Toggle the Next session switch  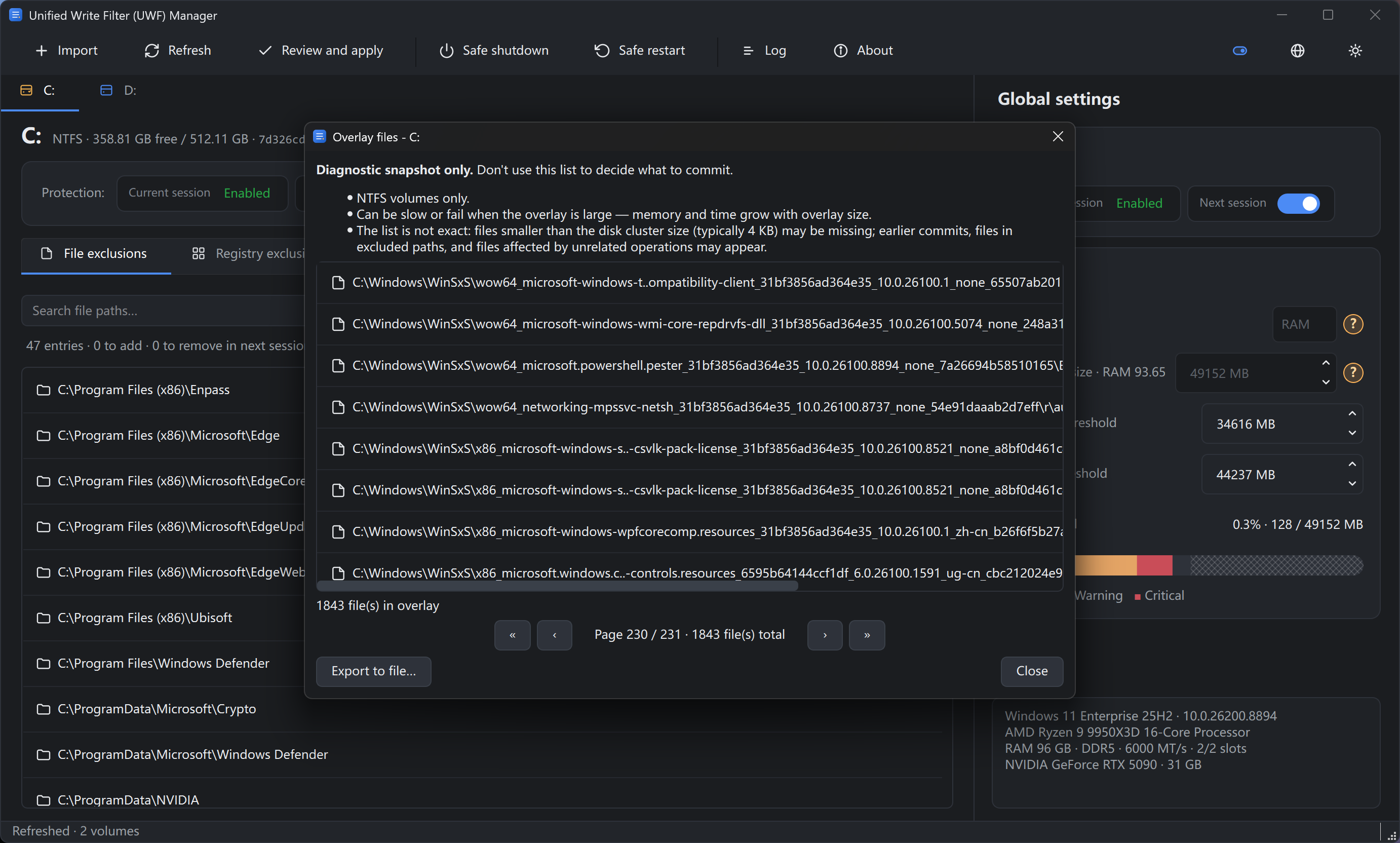[x=1298, y=203]
